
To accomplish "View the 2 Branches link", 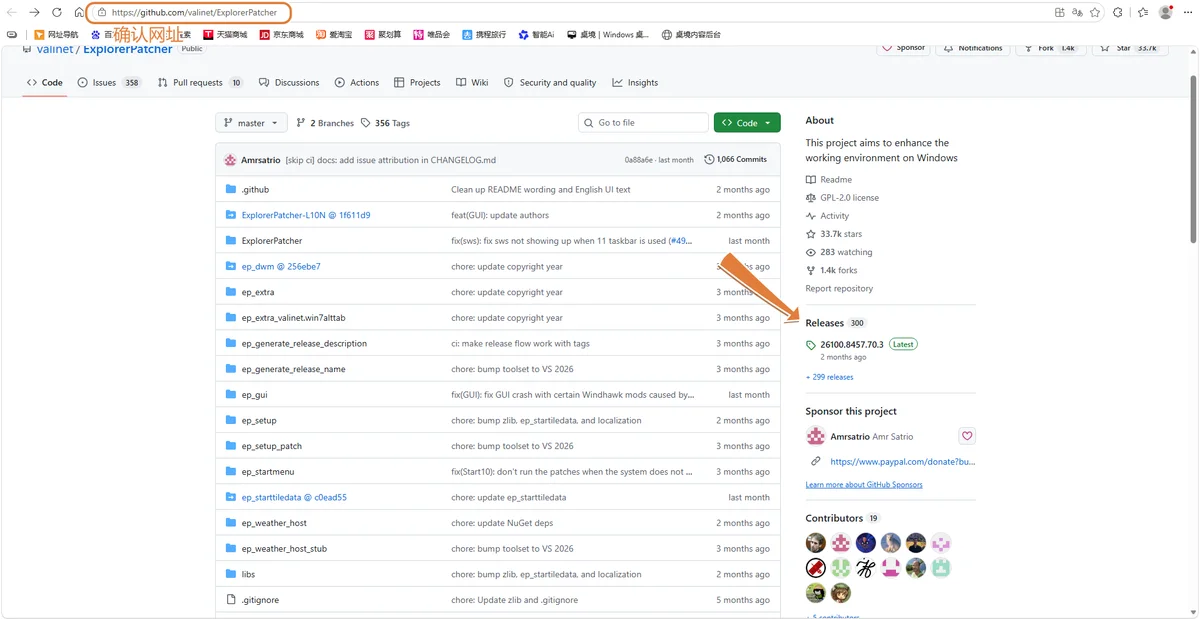I will pos(325,123).
